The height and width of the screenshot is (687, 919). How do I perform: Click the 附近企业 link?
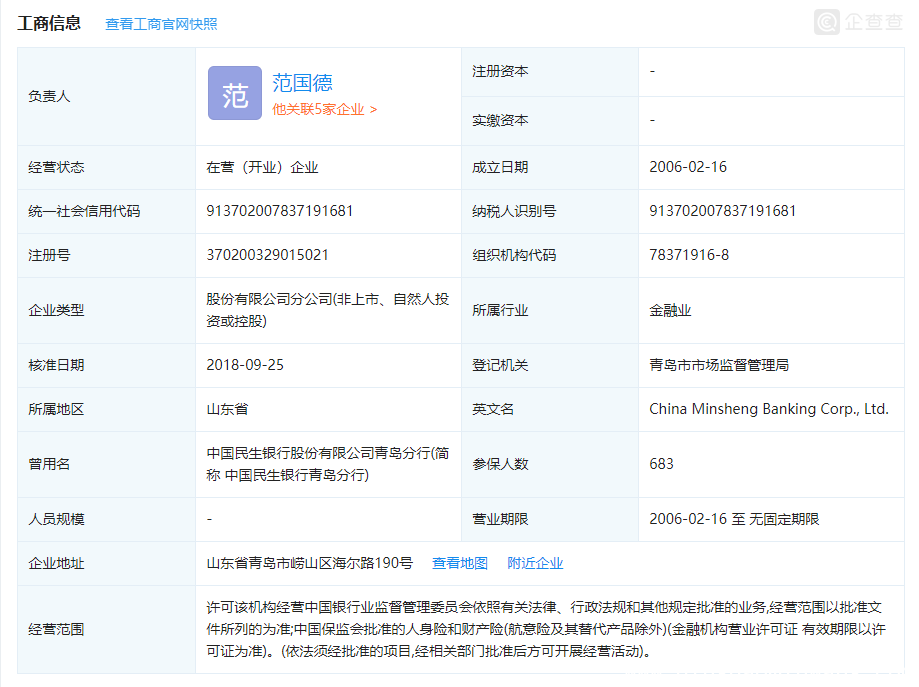[x=535, y=563]
